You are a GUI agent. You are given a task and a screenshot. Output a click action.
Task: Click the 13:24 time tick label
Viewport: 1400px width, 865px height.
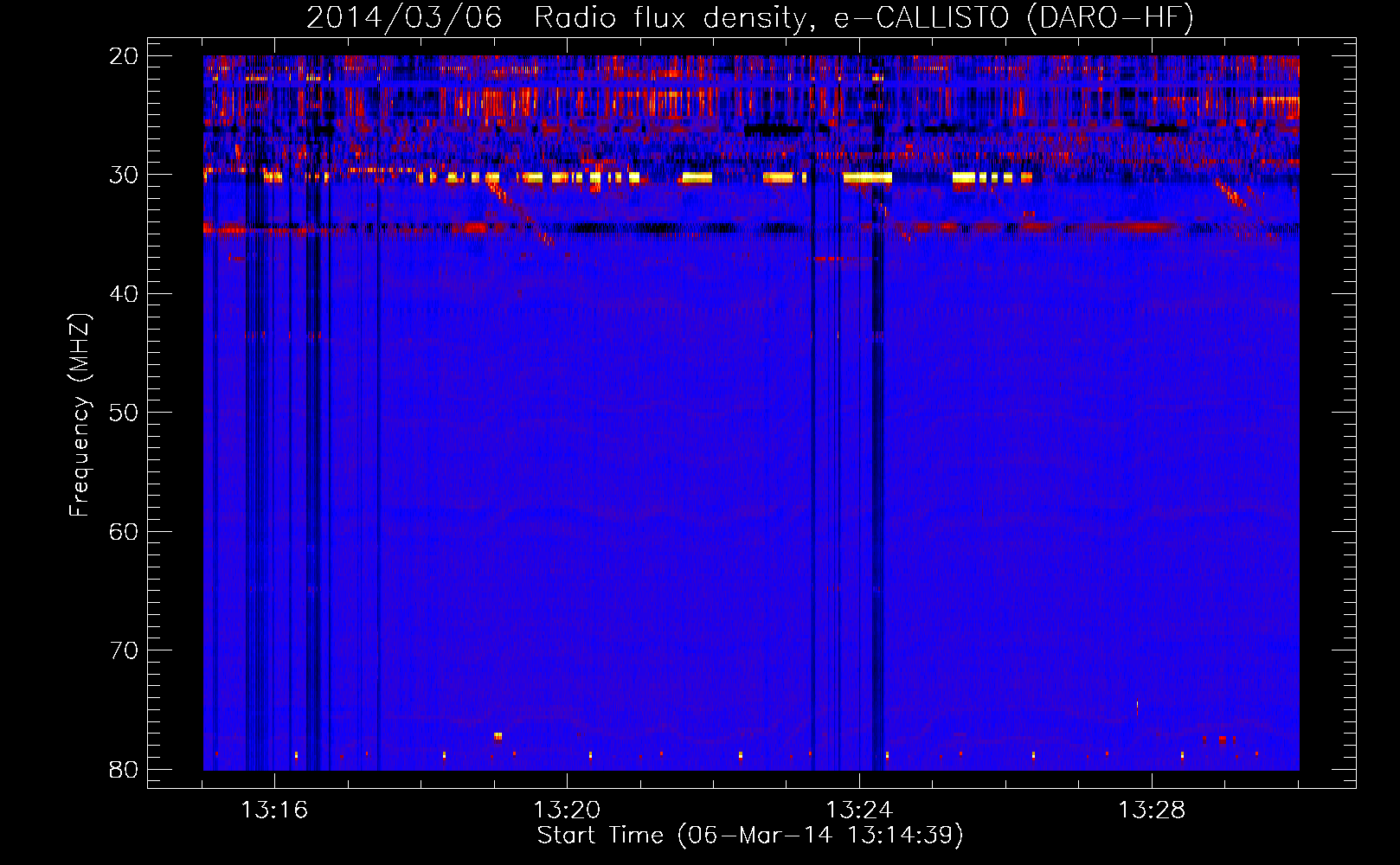859,811
